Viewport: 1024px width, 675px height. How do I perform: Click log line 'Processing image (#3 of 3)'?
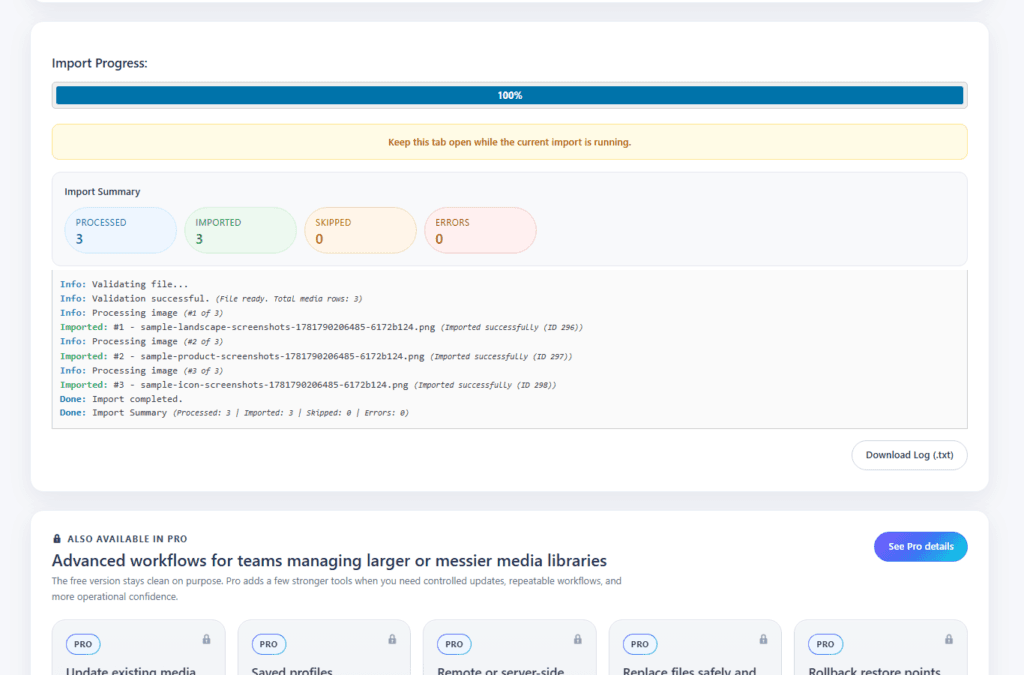click(141, 371)
